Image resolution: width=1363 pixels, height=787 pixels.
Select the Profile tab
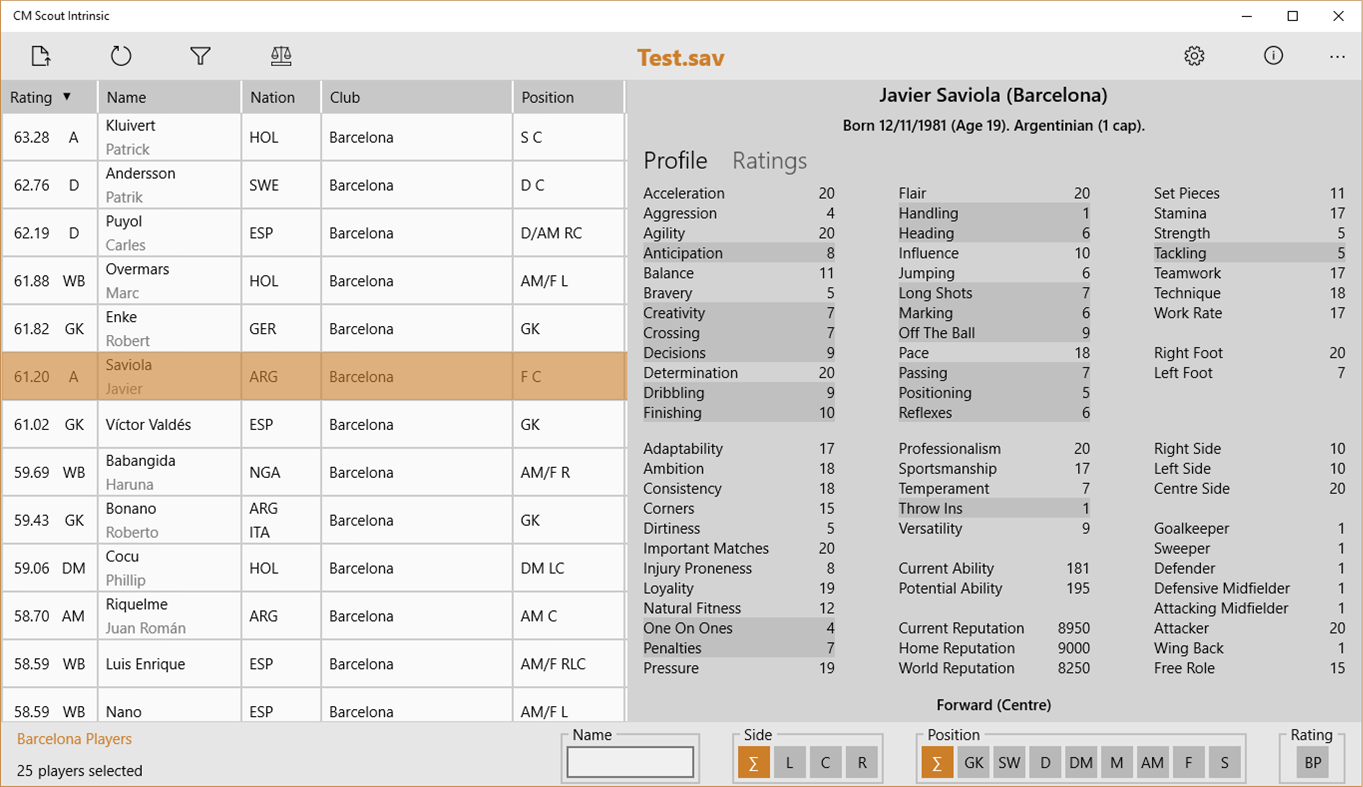point(675,160)
